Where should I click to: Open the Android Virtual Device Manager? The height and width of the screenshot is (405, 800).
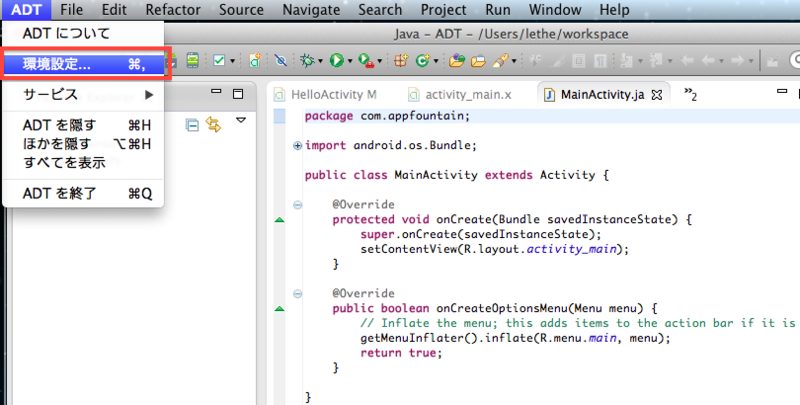(192, 61)
